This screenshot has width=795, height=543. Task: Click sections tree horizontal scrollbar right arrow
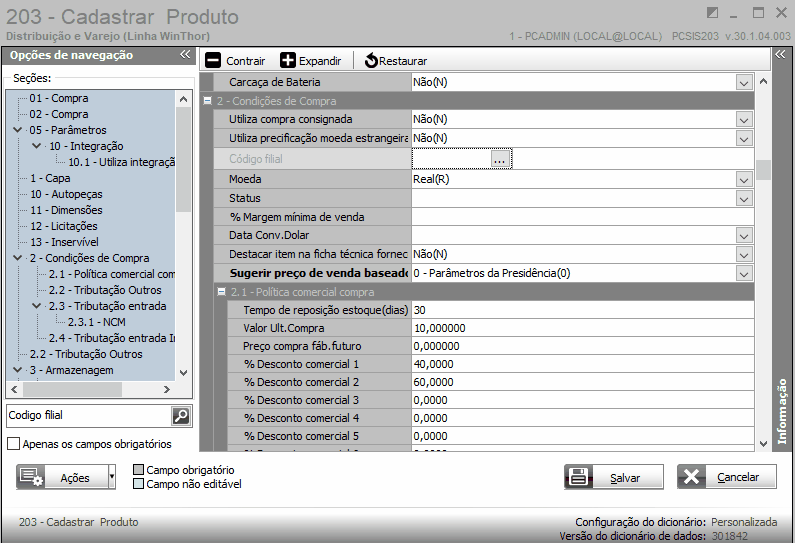[166, 389]
